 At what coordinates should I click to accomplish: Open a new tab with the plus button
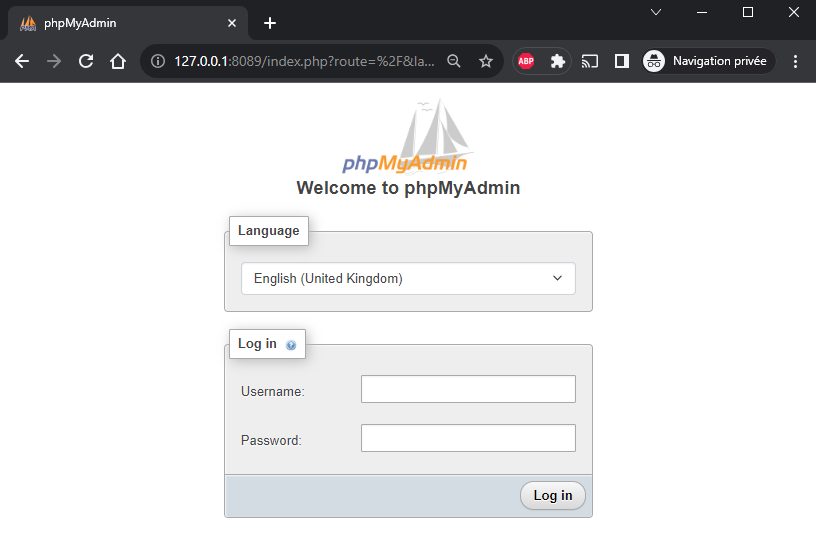click(x=270, y=23)
